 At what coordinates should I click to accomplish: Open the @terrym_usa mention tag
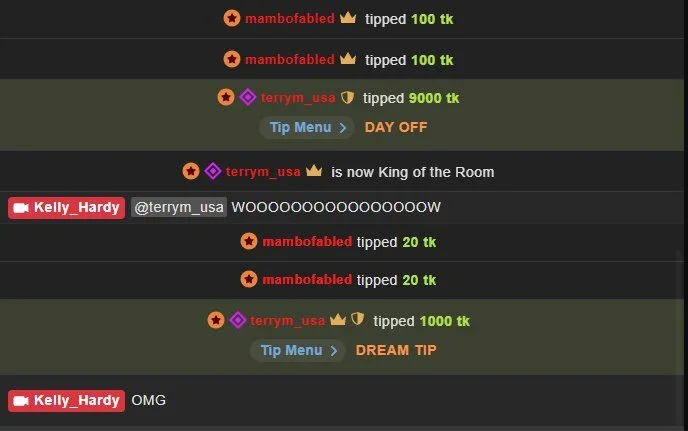click(x=179, y=207)
